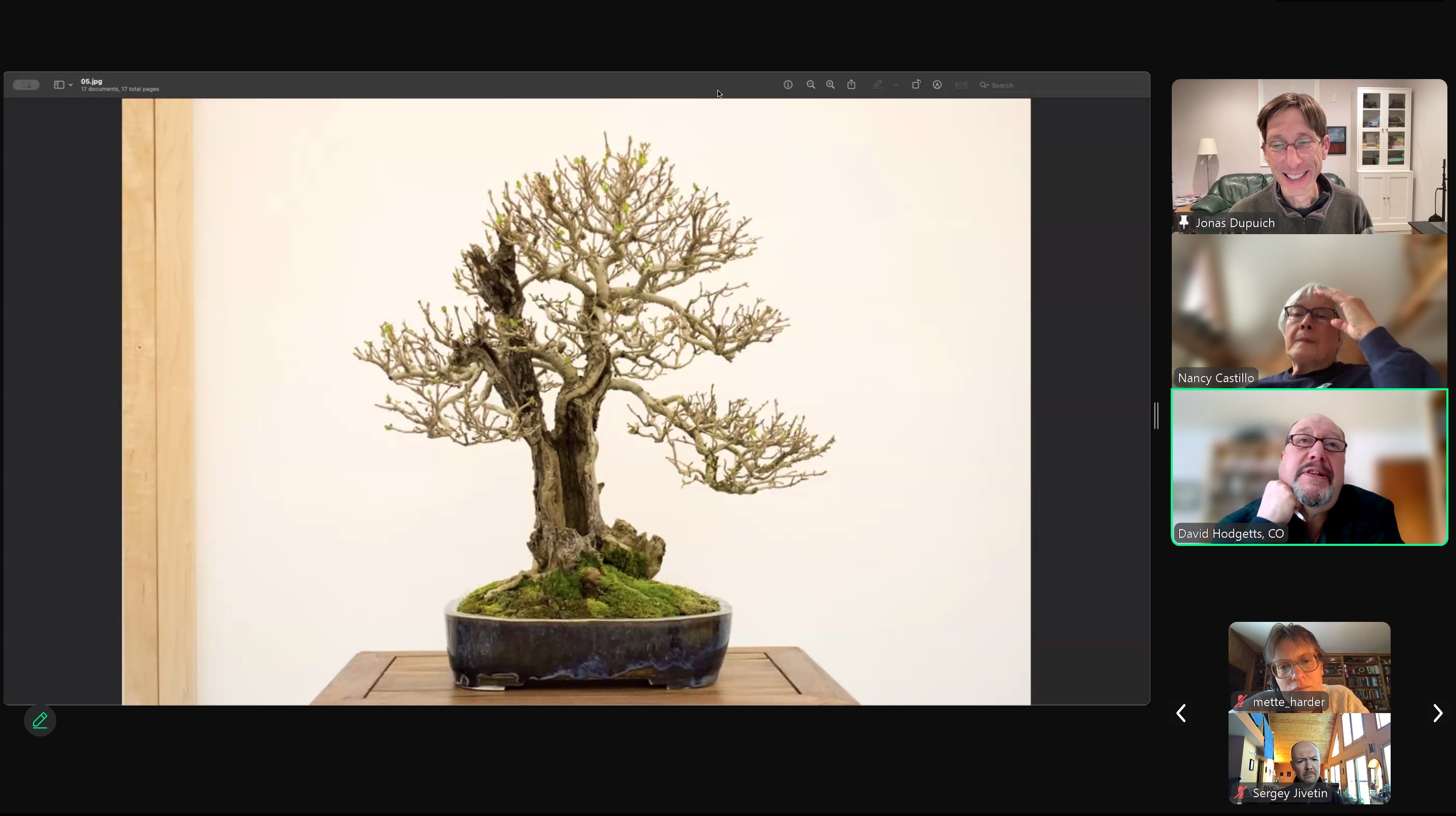1456x816 pixels.
Task: Go to the next page of participants
Action: [1437, 713]
